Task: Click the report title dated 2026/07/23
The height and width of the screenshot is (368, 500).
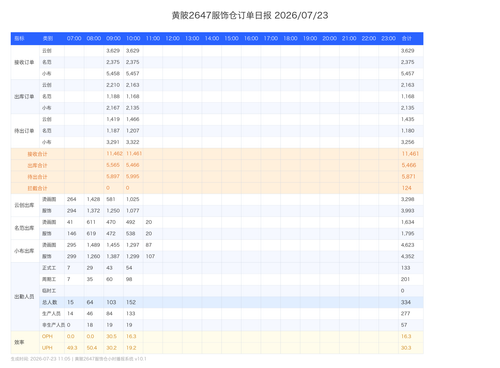Action: pyautogui.click(x=250, y=15)
